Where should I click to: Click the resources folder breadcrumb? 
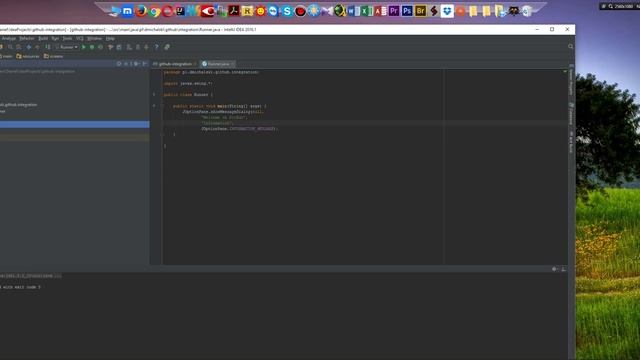28,56
